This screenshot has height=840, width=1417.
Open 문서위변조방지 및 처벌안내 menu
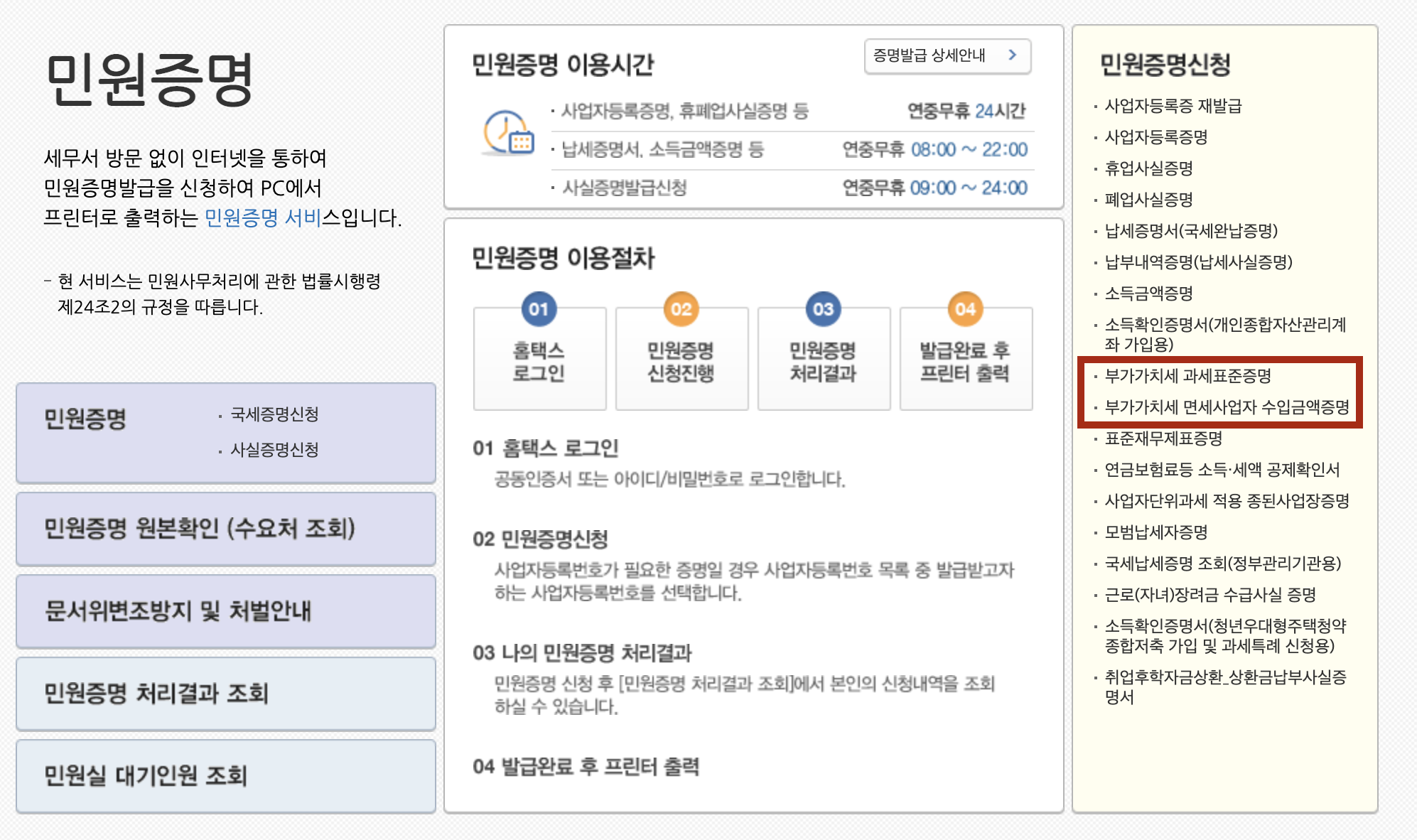(225, 611)
